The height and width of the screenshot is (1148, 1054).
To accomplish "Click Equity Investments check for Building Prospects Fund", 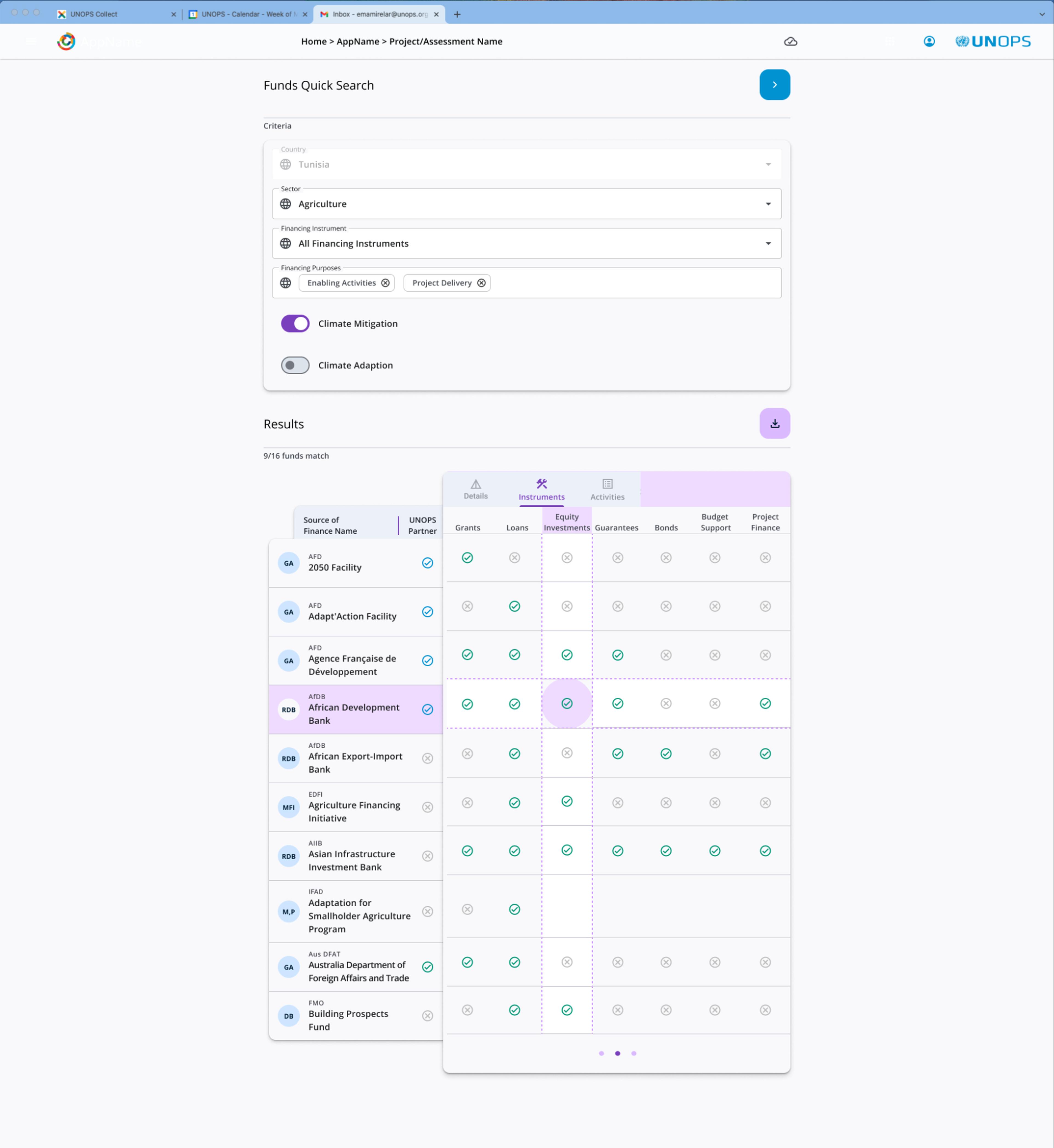I will [567, 1010].
